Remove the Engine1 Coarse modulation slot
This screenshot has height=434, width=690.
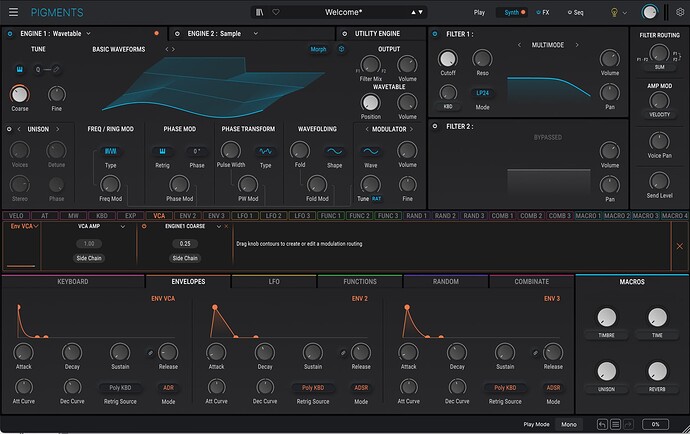click(x=227, y=226)
